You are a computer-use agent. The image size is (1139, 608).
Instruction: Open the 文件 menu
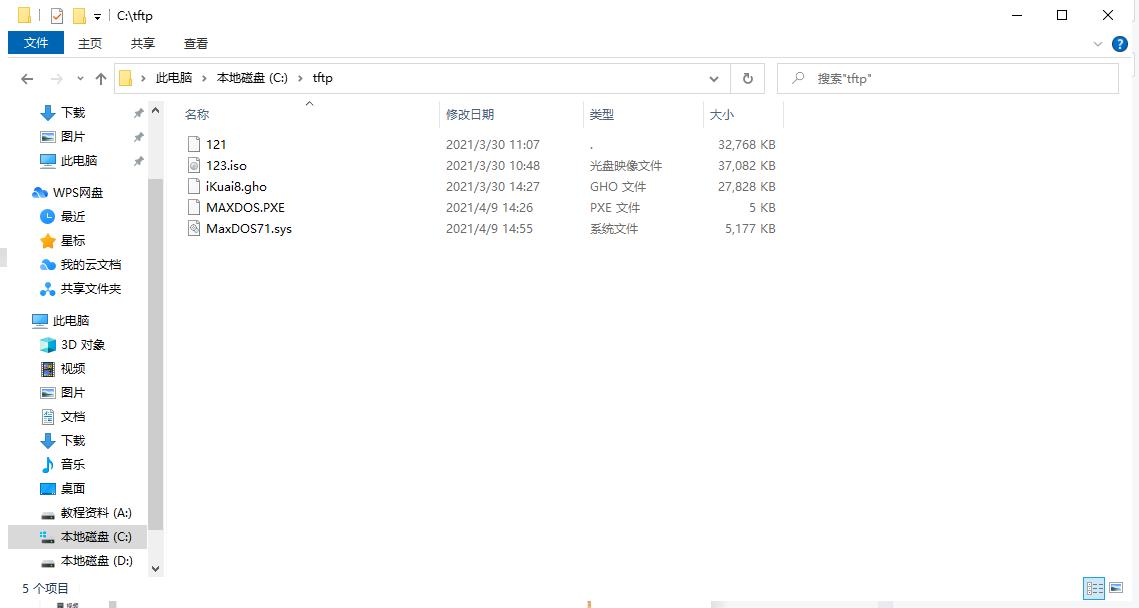click(x=35, y=43)
